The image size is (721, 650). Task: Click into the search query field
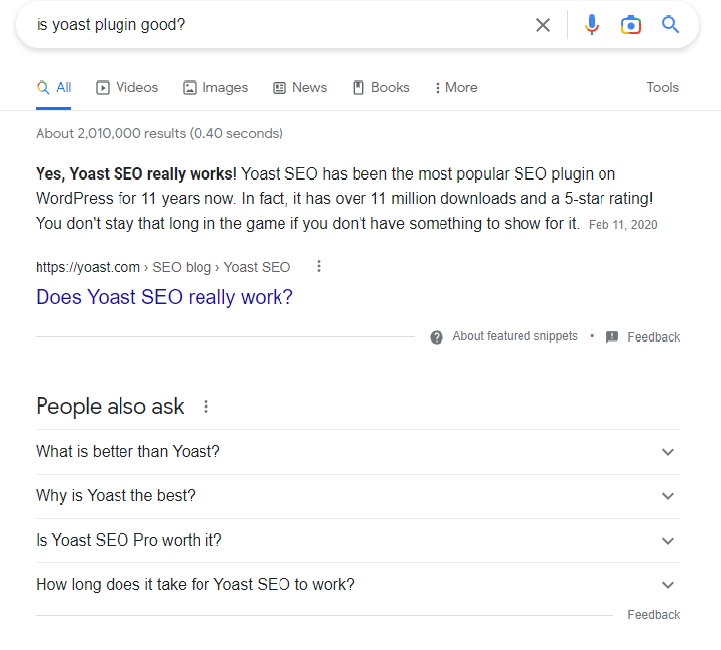click(280, 25)
